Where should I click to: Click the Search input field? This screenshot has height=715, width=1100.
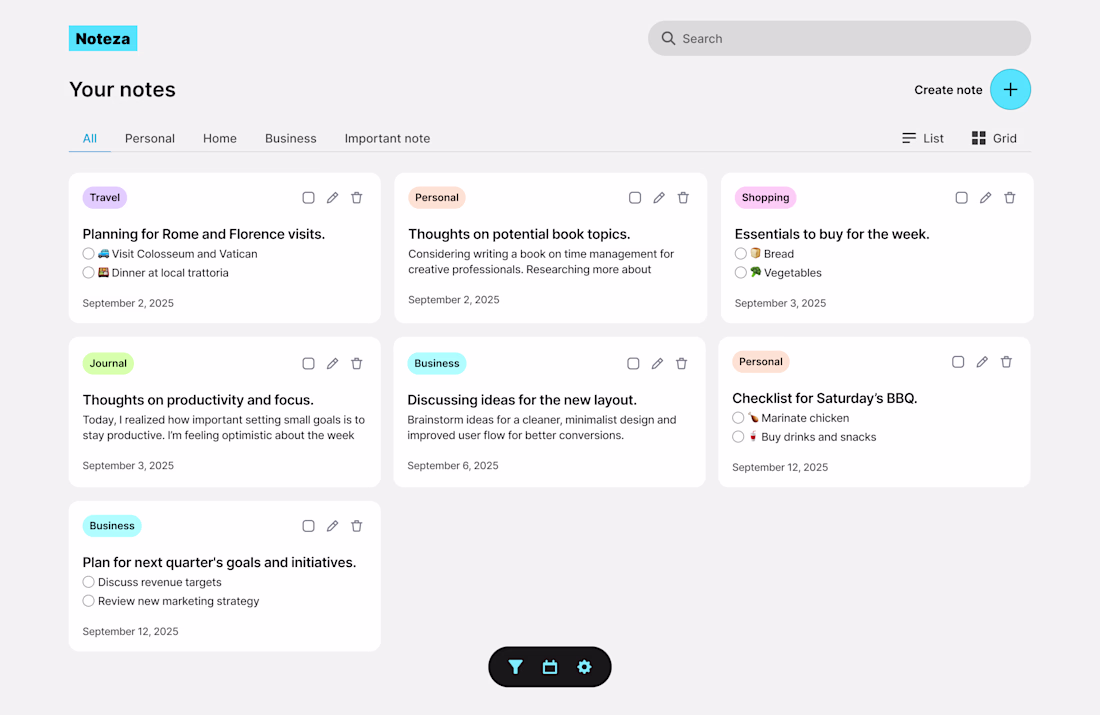click(x=839, y=39)
